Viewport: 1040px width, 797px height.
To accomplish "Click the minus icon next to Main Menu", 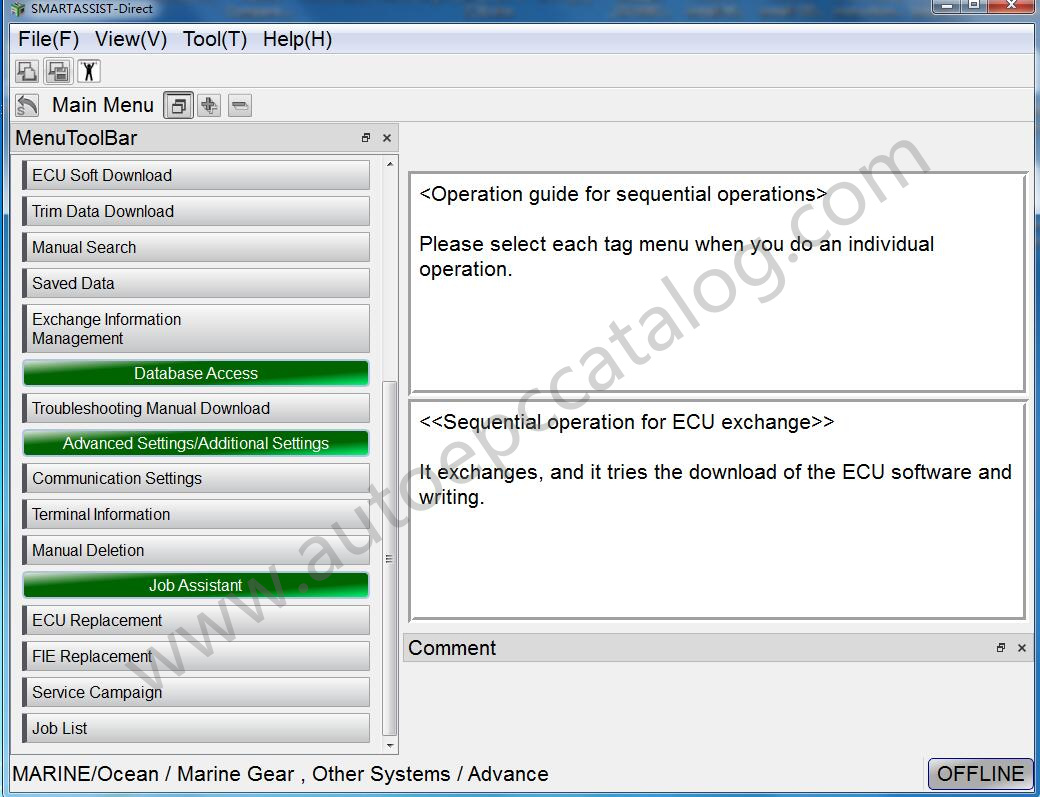I will [x=239, y=105].
